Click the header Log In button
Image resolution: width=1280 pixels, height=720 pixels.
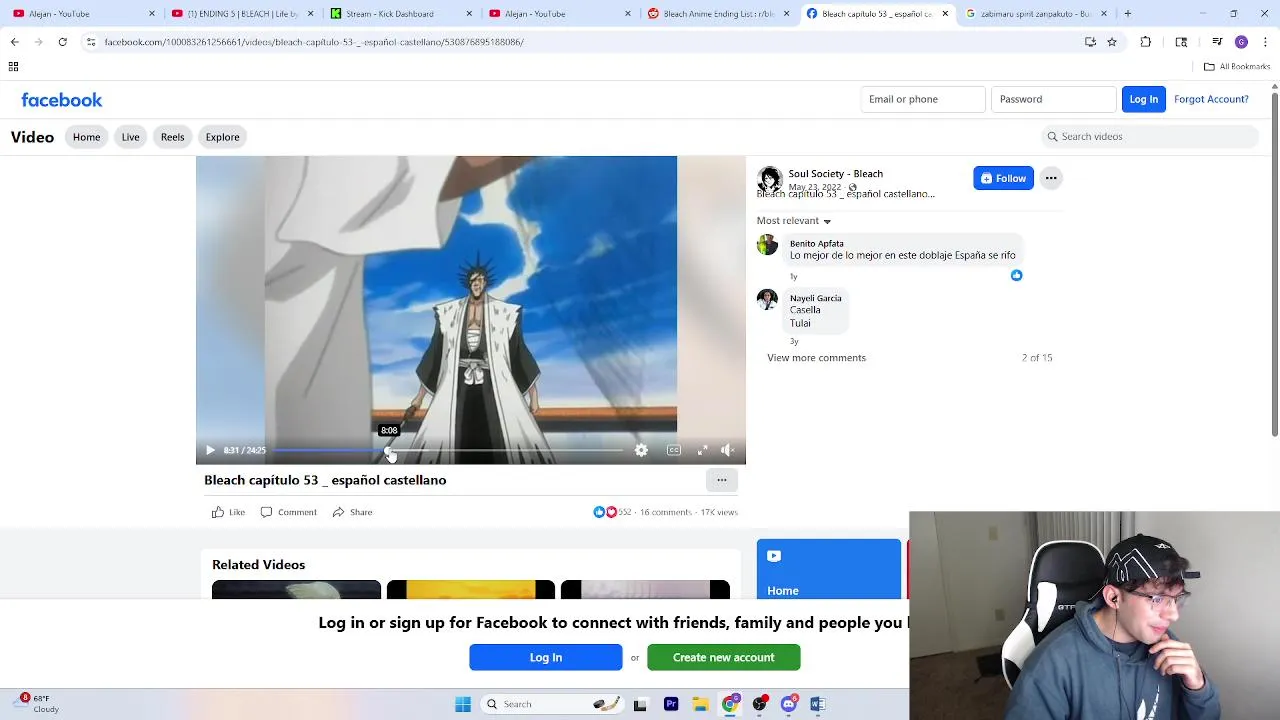(1143, 99)
